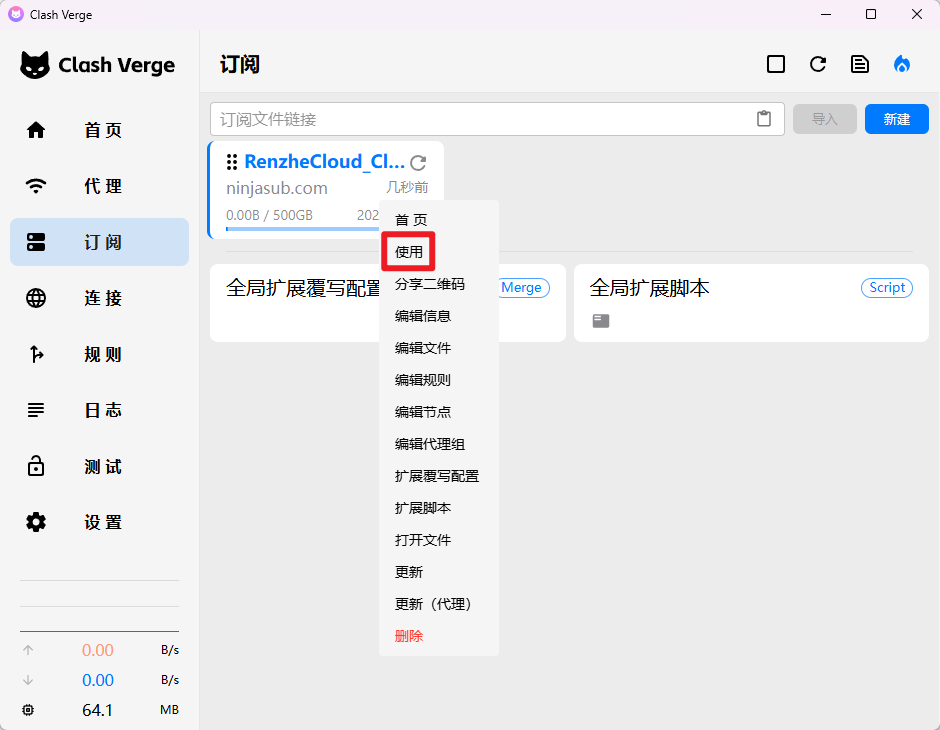Screen dimensions: 940x730
Task: Open the 规则 rules page
Action: click(100, 354)
